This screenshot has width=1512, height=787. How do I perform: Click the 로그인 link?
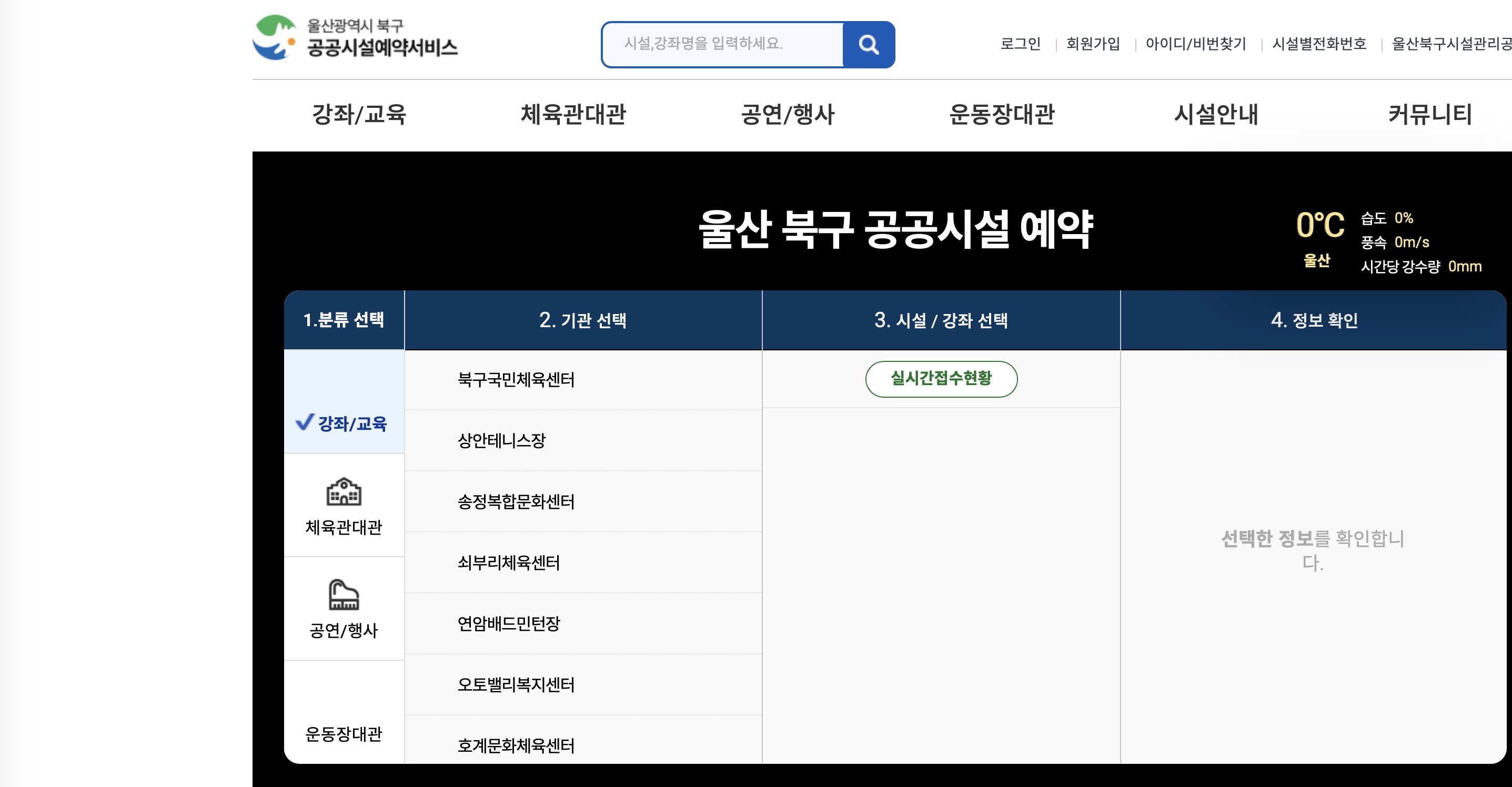pos(1020,44)
